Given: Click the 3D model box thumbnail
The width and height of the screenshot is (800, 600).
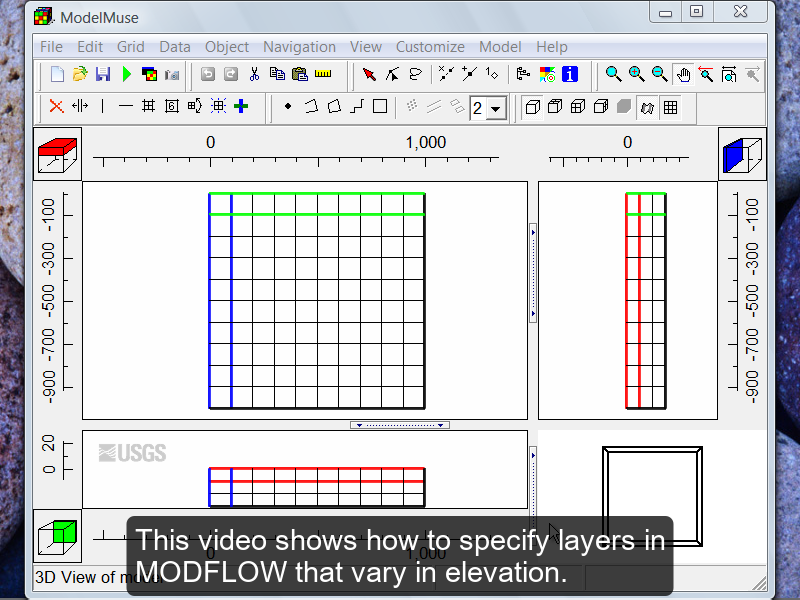Looking at the screenshot, I should click(x=653, y=496).
